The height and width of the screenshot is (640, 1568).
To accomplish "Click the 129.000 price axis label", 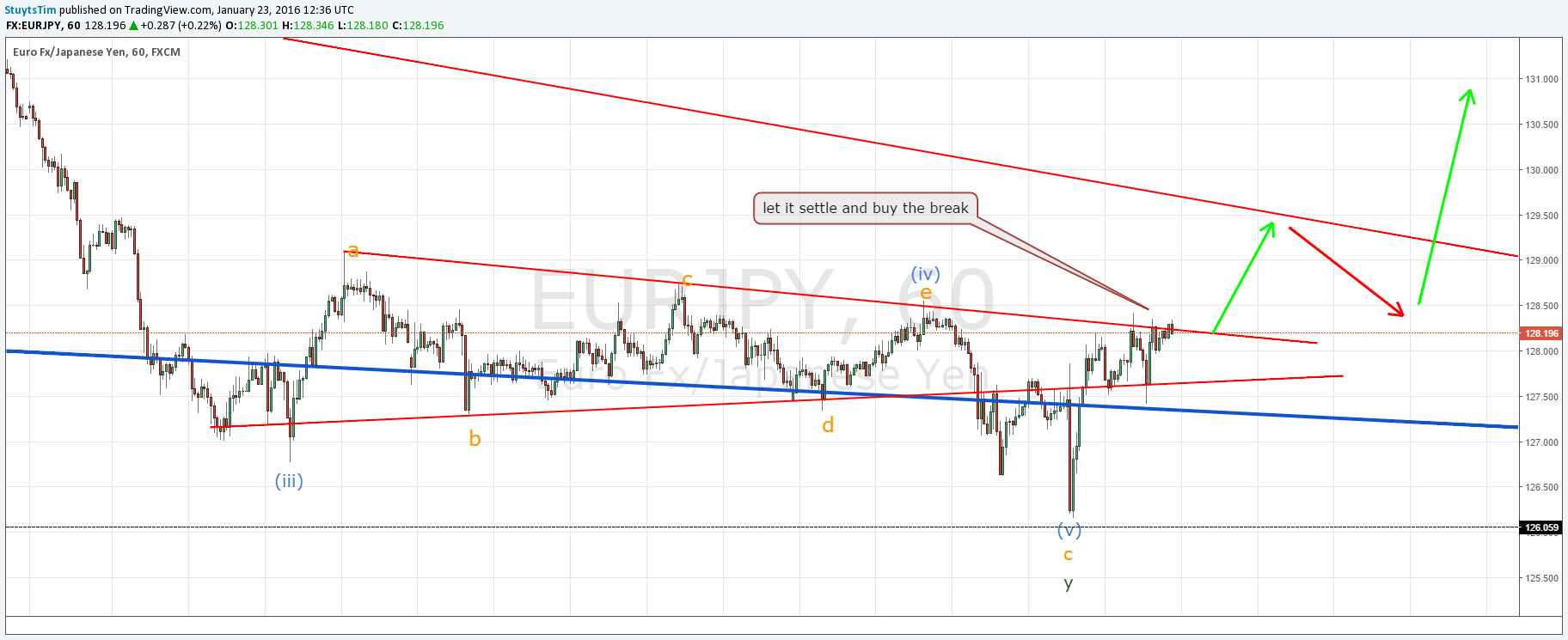I will (x=1541, y=260).
